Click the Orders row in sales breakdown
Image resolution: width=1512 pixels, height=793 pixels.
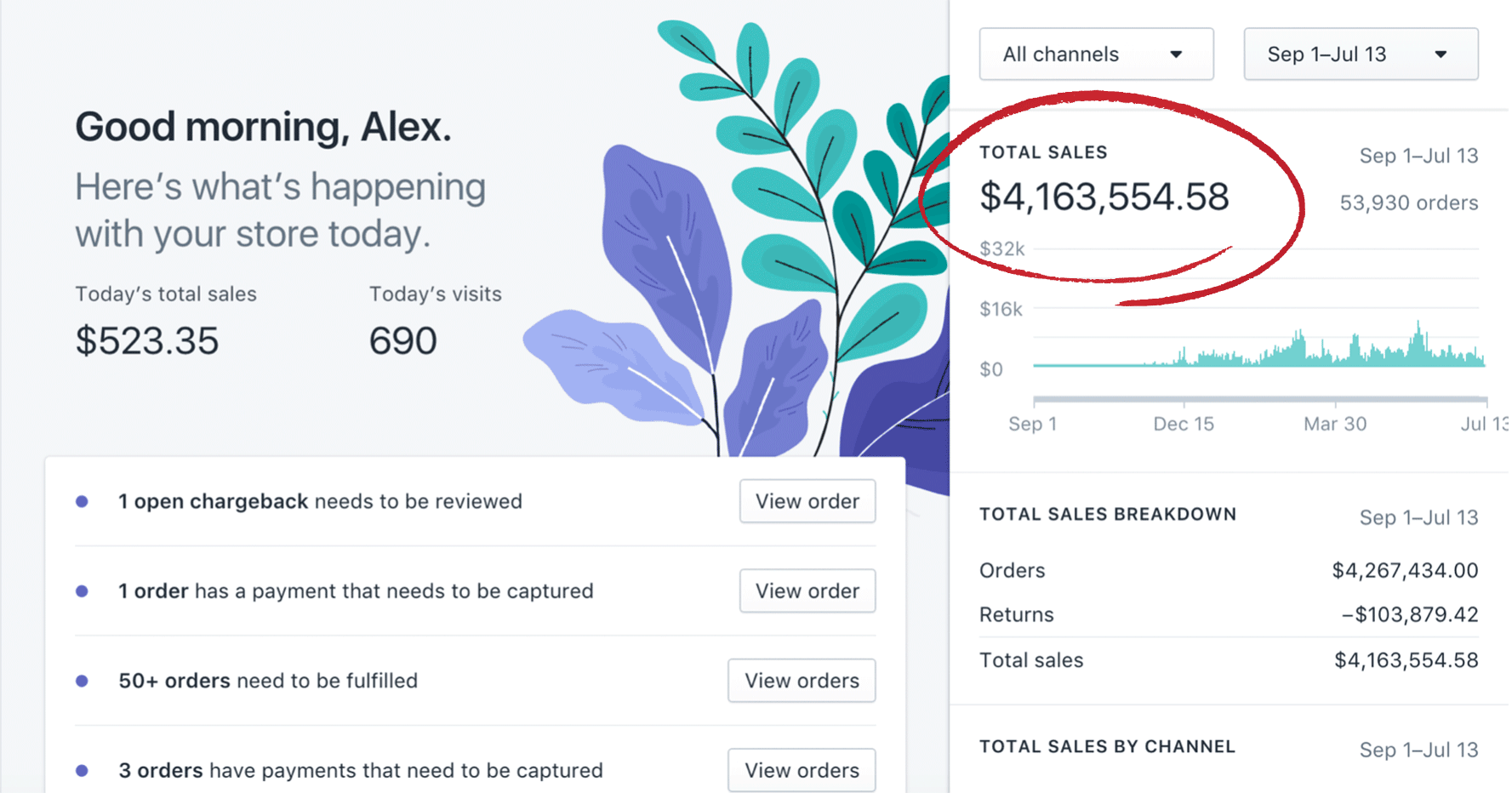pos(1228,570)
